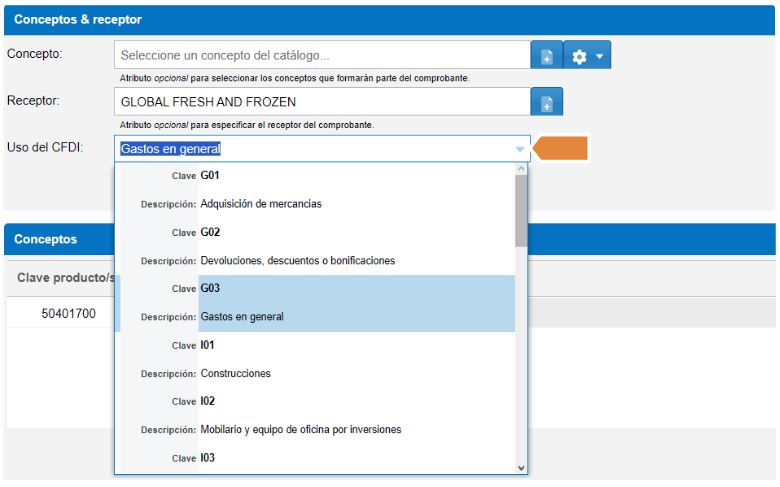Collapse the Uso del CFDI dropdown arrow
Viewport: 780px width, 487px height.
[519, 149]
